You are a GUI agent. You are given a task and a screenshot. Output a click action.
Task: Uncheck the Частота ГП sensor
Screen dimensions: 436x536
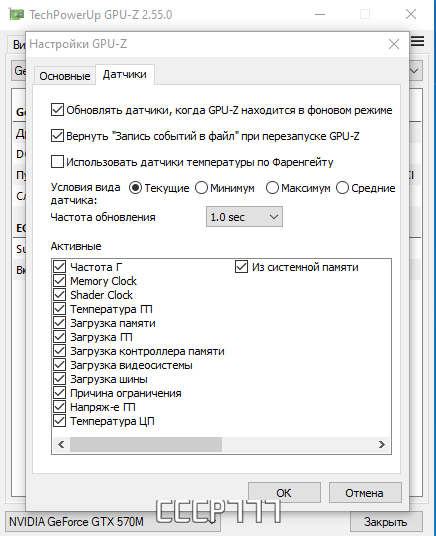60,267
